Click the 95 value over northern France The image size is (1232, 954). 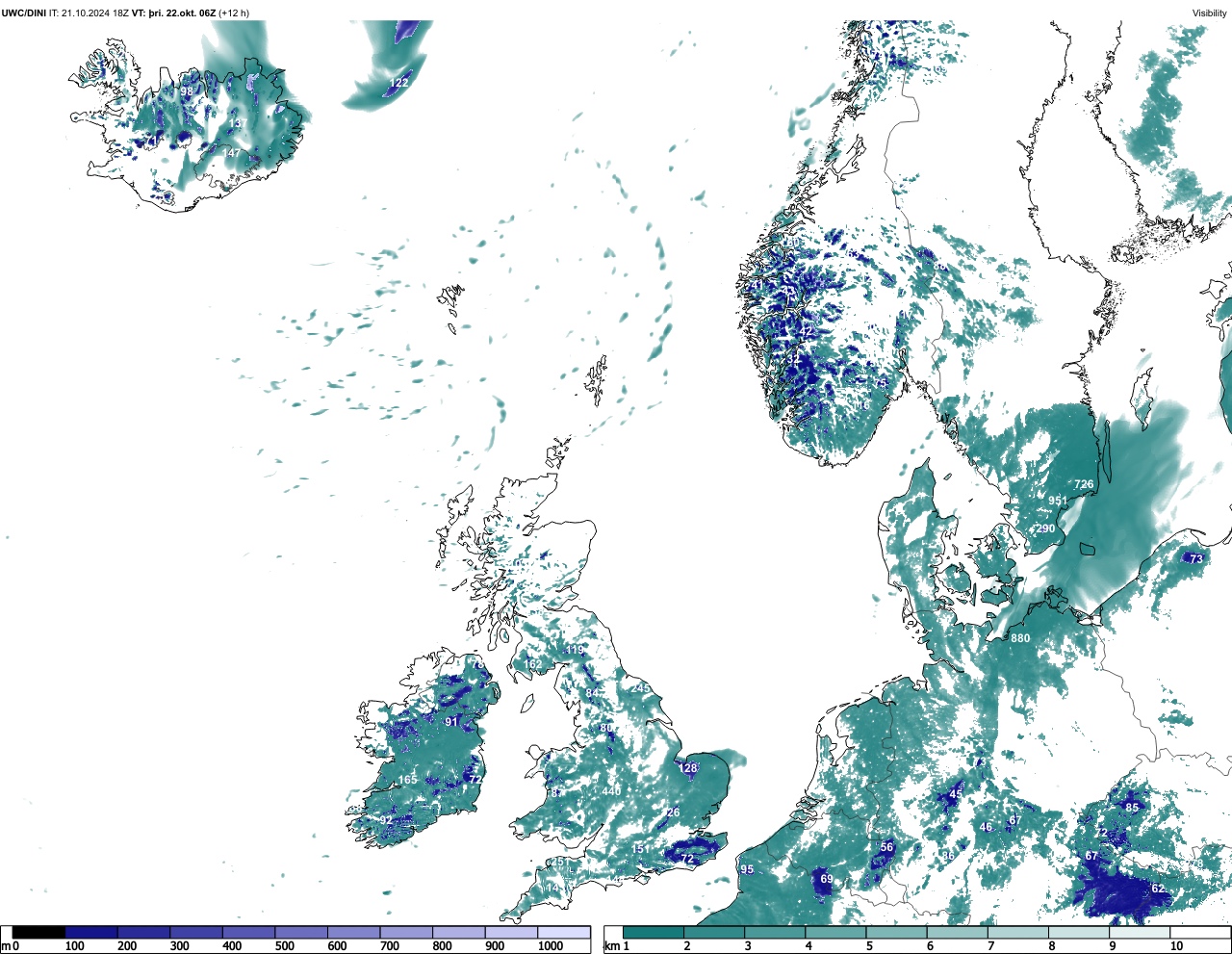pyautogui.click(x=747, y=869)
